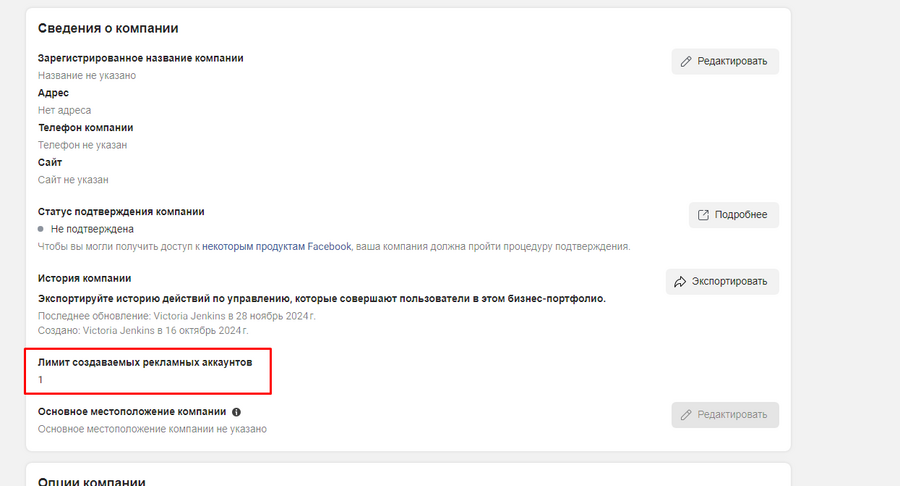
Task: Click the Нет адреса text under Адрес
Action: (64, 110)
